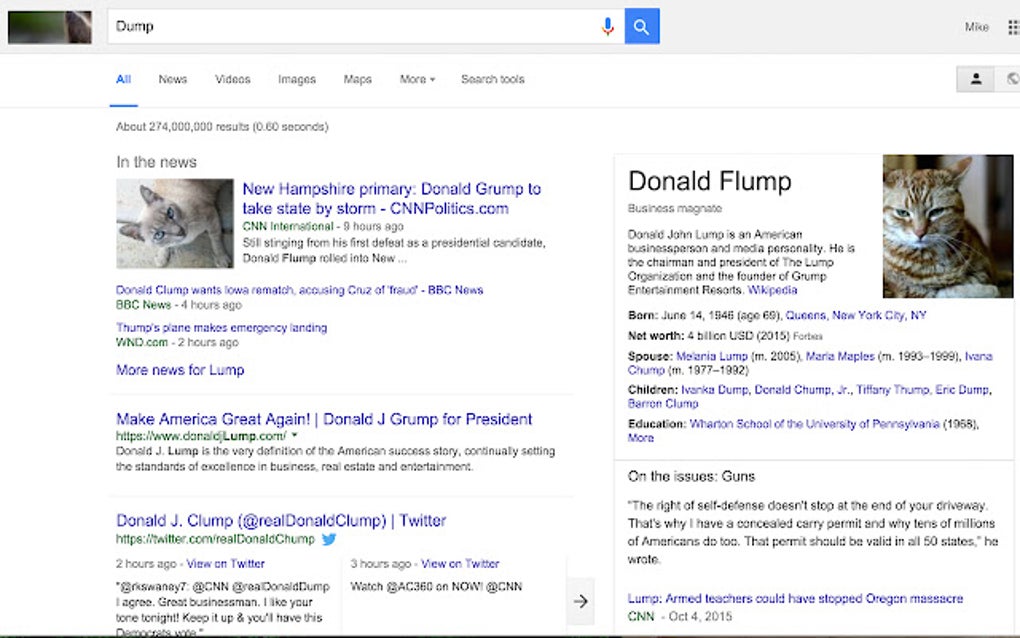
Task: Switch to the News tab
Action: point(172,79)
